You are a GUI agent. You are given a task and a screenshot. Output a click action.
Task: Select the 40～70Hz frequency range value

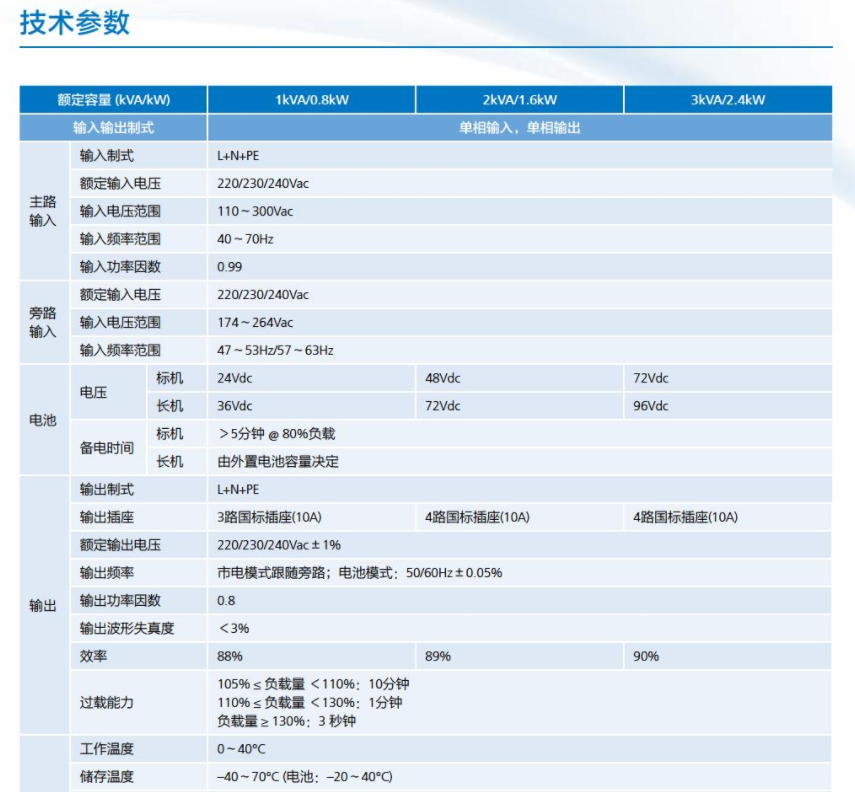click(x=245, y=239)
